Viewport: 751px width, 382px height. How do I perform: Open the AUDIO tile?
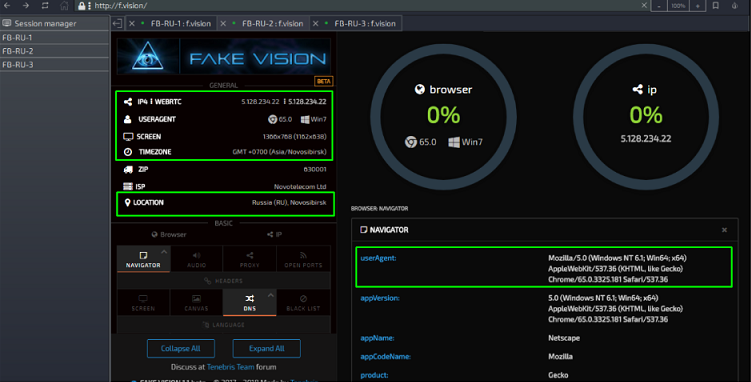pyautogui.click(x=196, y=259)
